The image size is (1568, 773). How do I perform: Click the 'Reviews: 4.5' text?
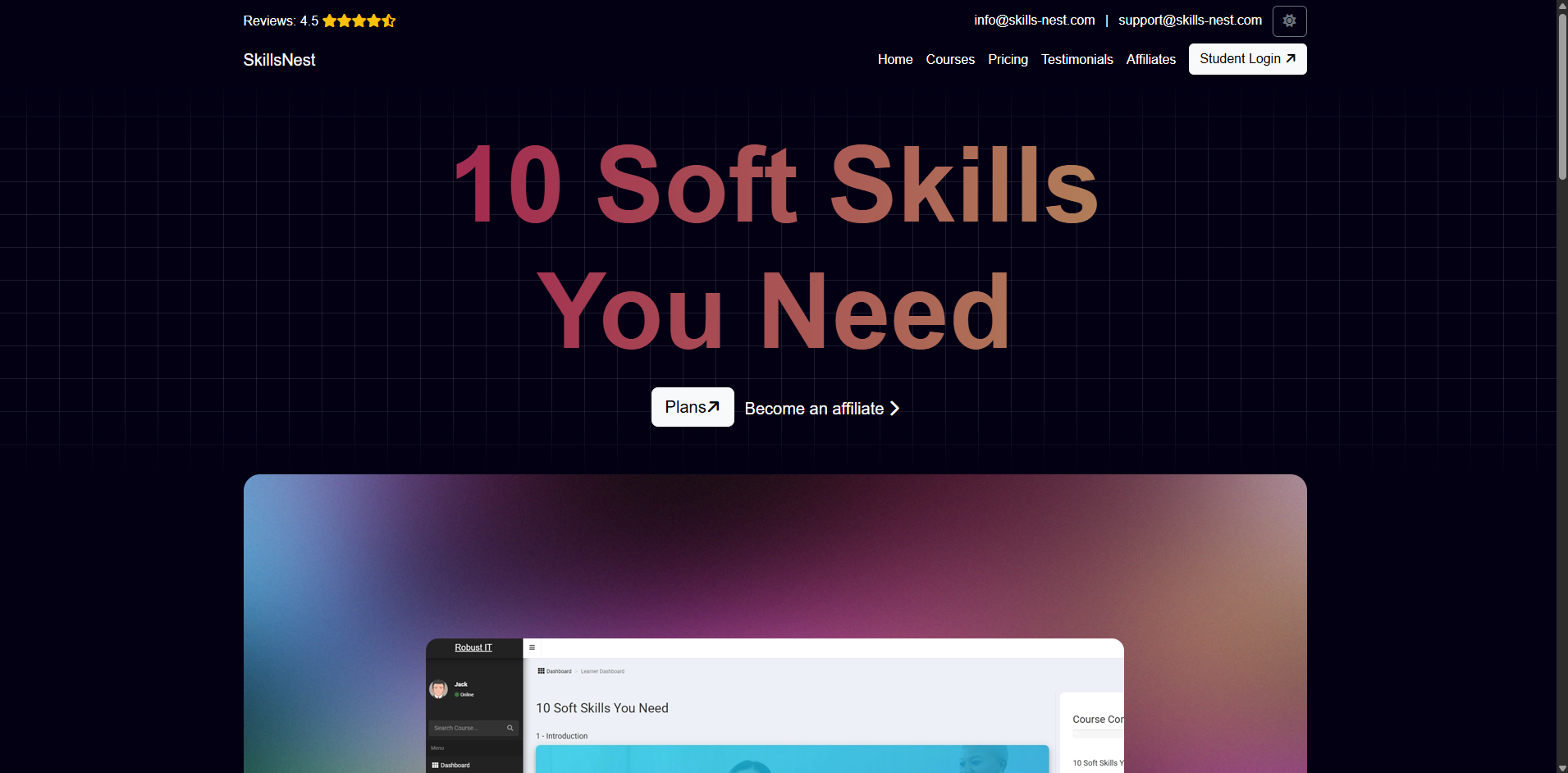coord(281,21)
